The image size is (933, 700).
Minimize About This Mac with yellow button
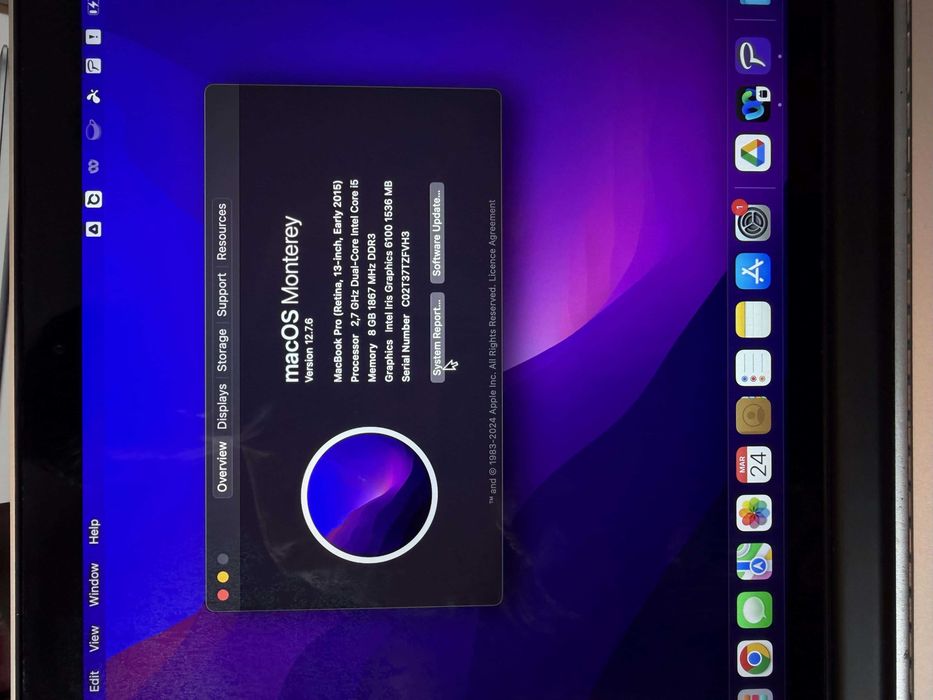[223, 577]
